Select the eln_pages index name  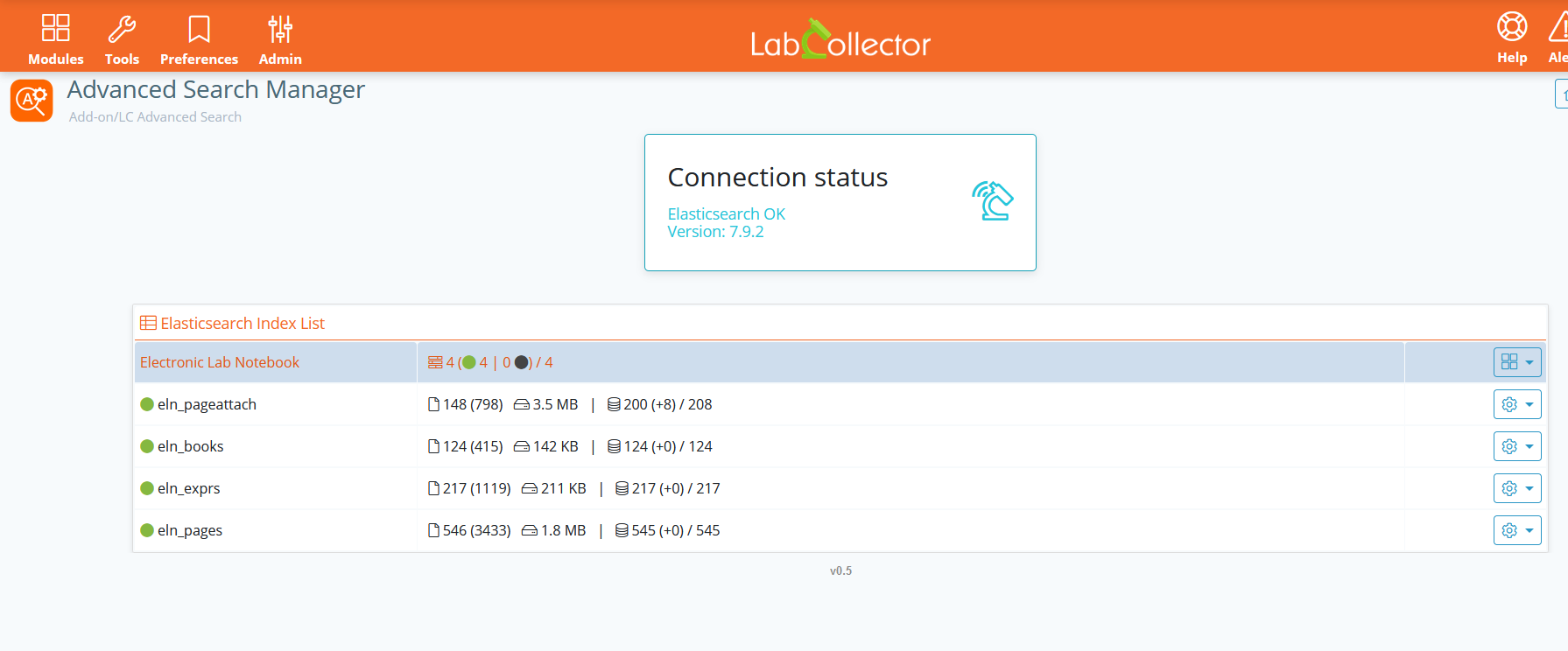[190, 530]
